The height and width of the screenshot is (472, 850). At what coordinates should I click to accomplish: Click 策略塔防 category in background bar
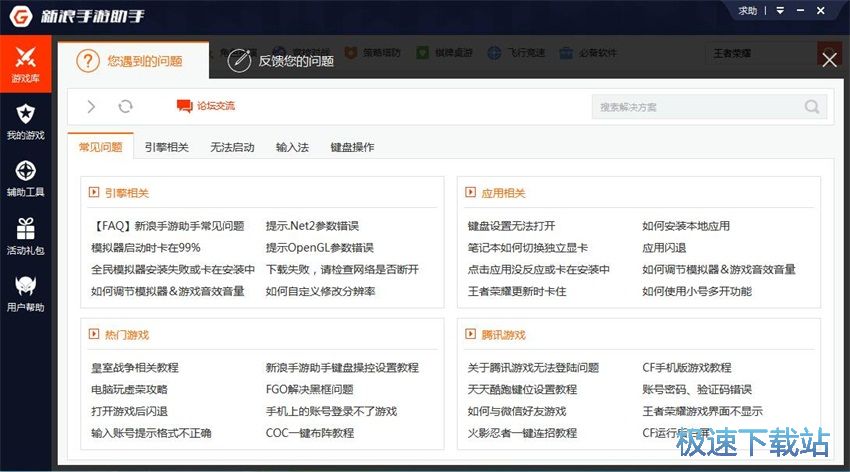[x=373, y=53]
